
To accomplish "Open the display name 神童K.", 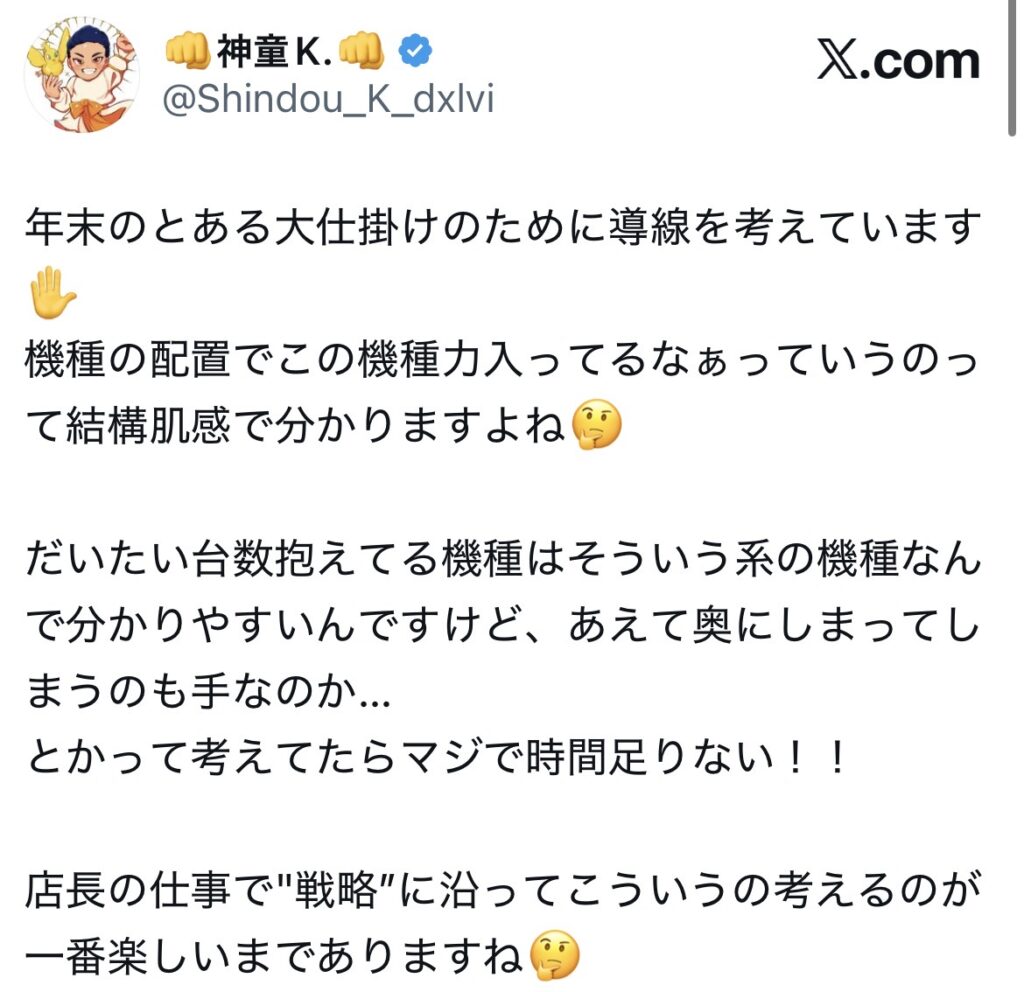I will pos(276,51).
